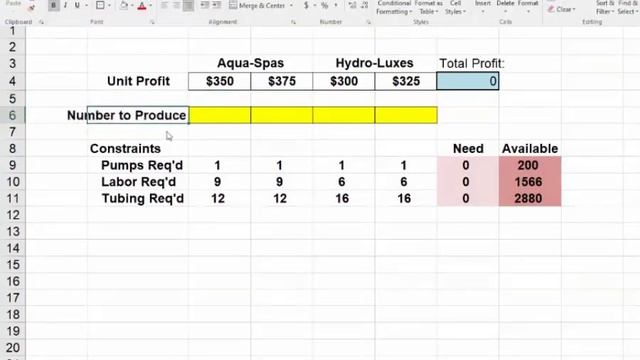Image resolution: width=640 pixels, height=360 pixels.
Task: Click the Decrease Decimal icon
Action: point(364,5)
